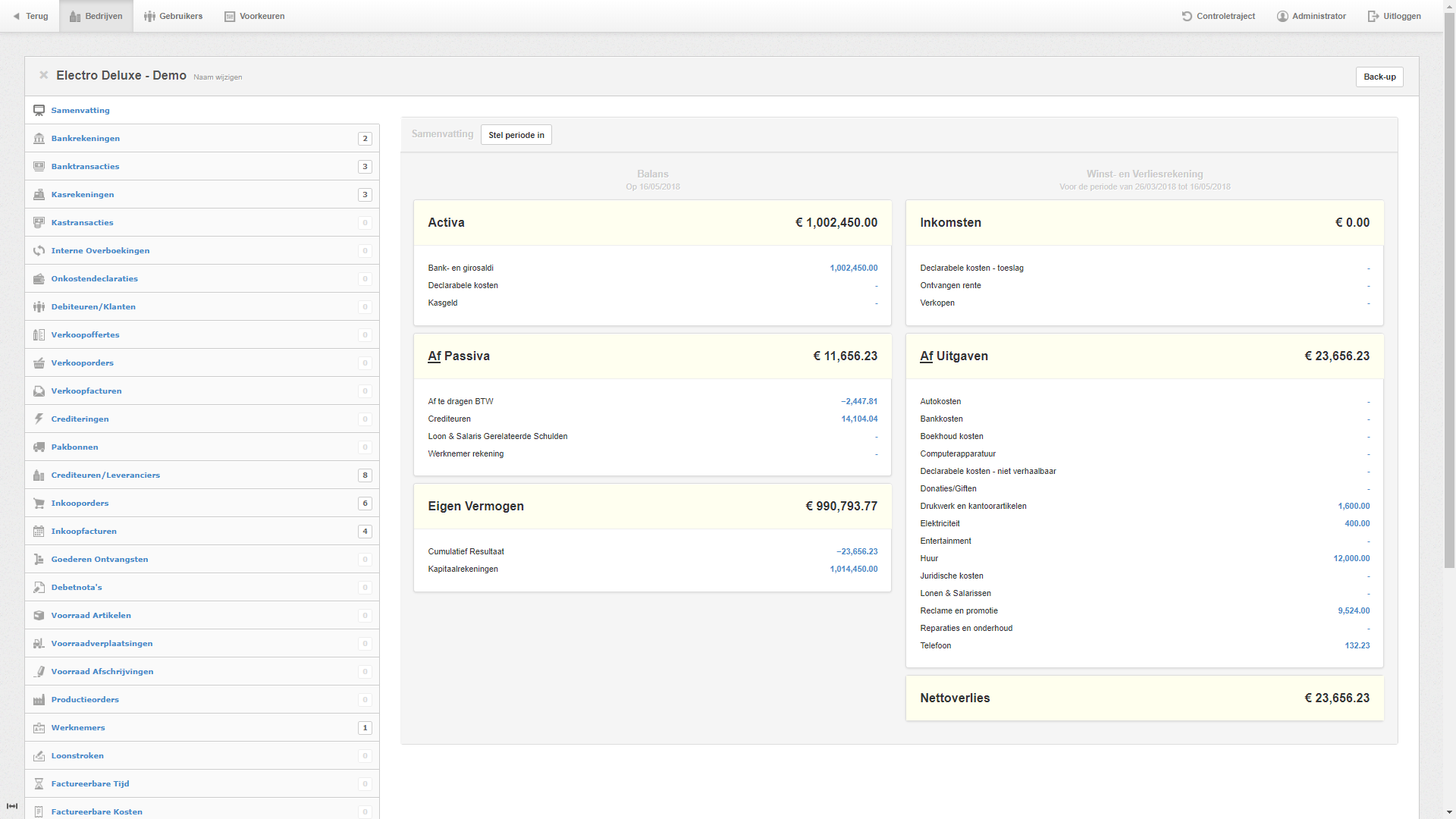
Task: Open Bank- en girosaldi amount 1,002,450.00
Action: pos(854,268)
